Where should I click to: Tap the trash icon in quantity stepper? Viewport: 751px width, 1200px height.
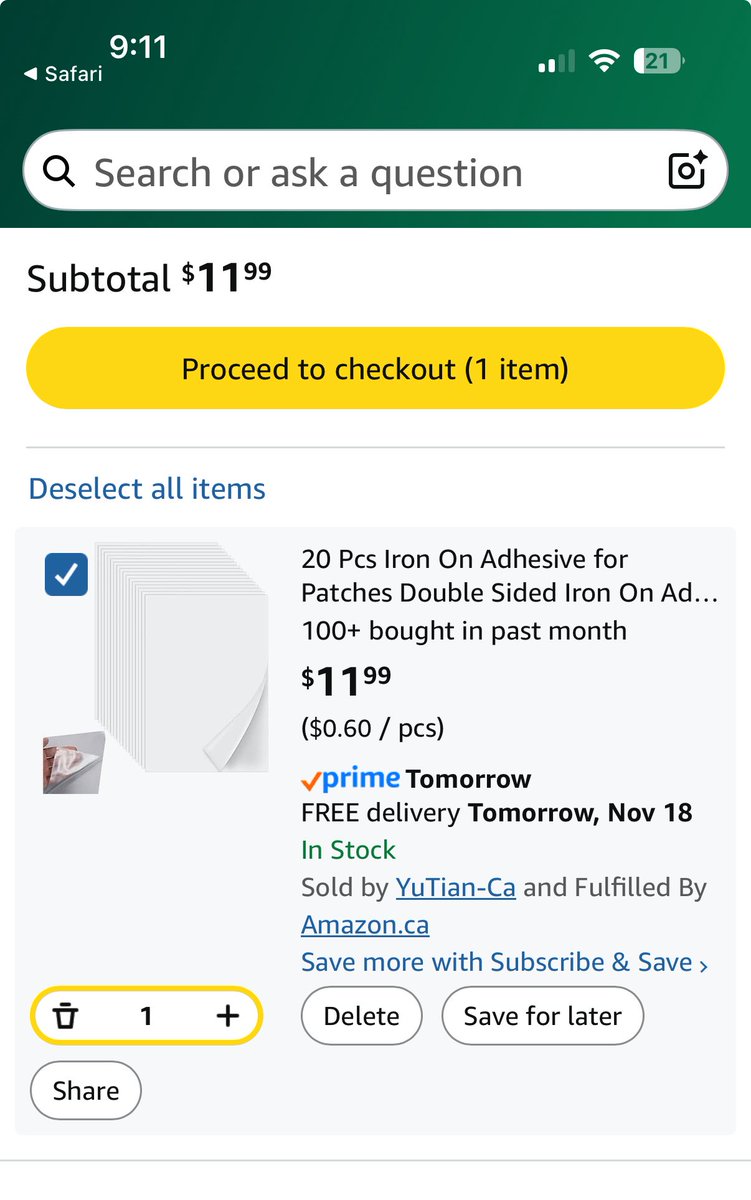click(x=66, y=1016)
